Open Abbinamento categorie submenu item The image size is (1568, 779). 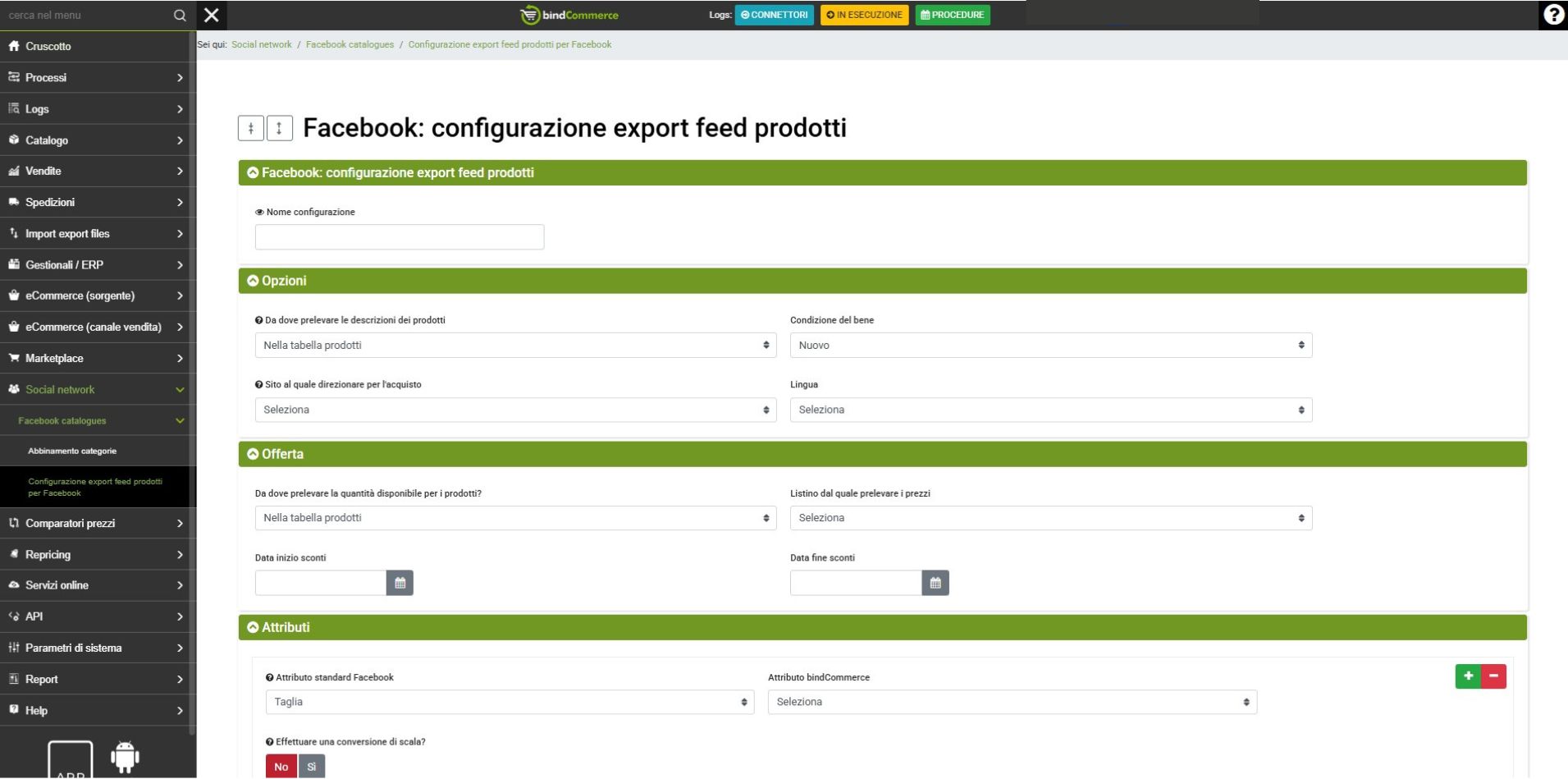pos(72,451)
